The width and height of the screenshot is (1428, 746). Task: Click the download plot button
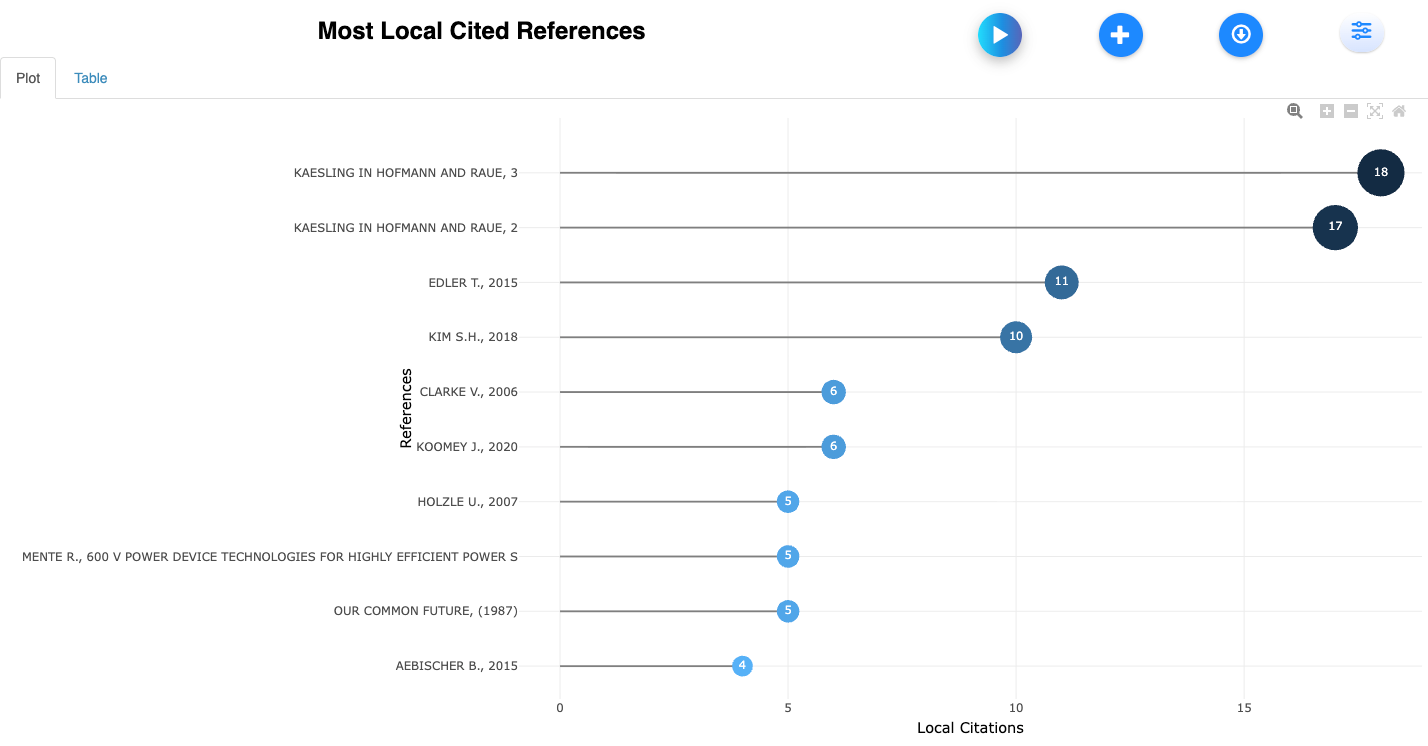coord(1240,35)
